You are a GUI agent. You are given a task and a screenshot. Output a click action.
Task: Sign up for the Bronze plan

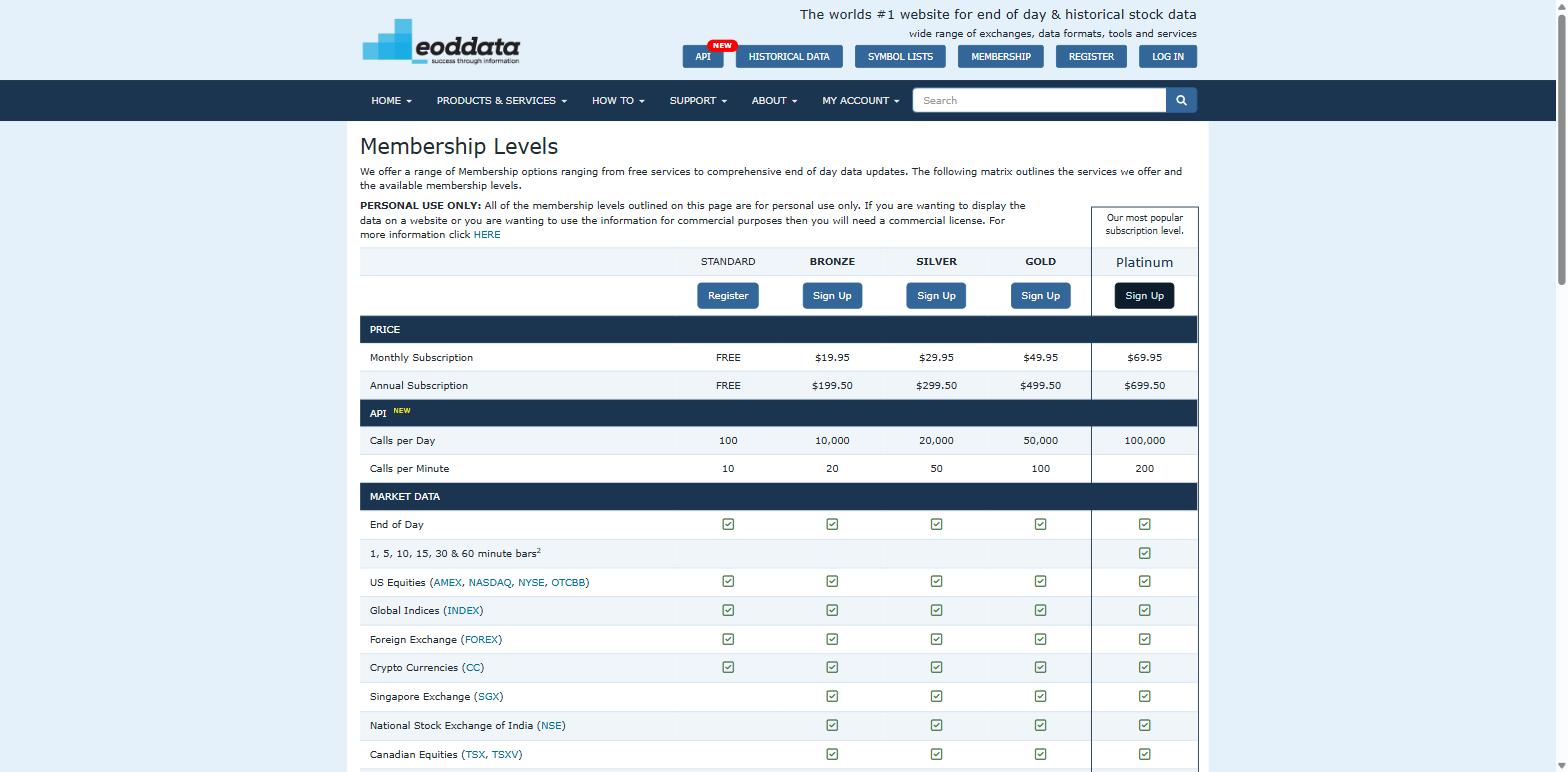pos(832,296)
